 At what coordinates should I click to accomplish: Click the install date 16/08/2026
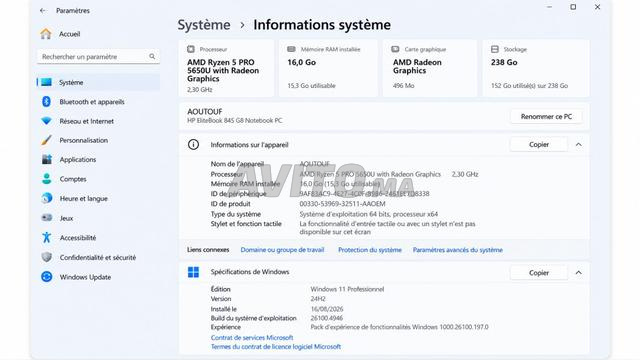[x=327, y=309]
